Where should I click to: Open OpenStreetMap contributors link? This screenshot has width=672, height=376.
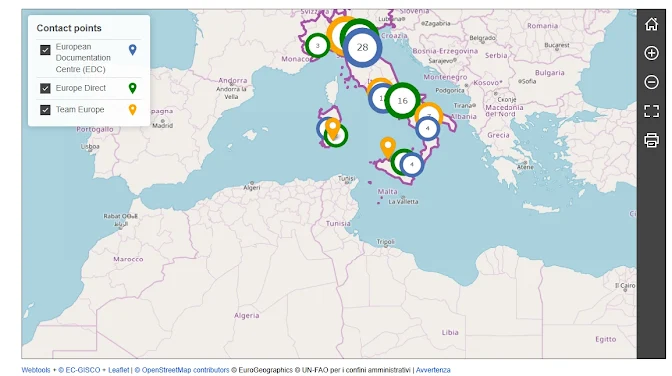[182, 370]
